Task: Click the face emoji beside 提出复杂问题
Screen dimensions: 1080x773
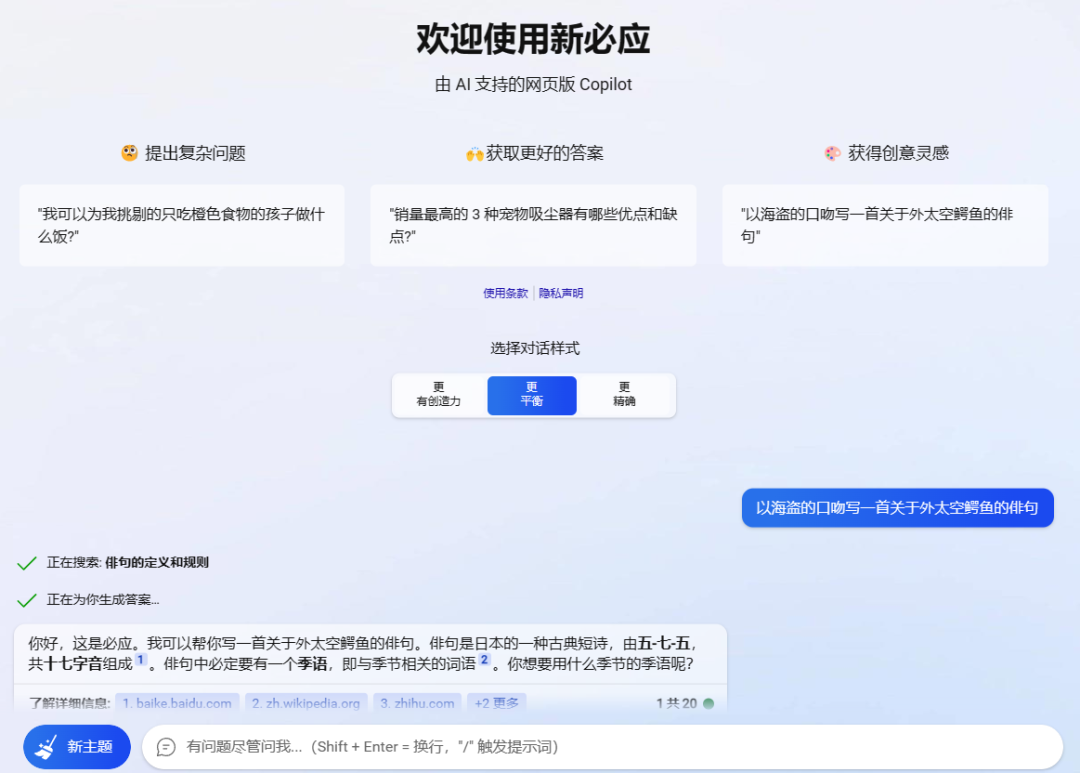Action: click(x=129, y=153)
